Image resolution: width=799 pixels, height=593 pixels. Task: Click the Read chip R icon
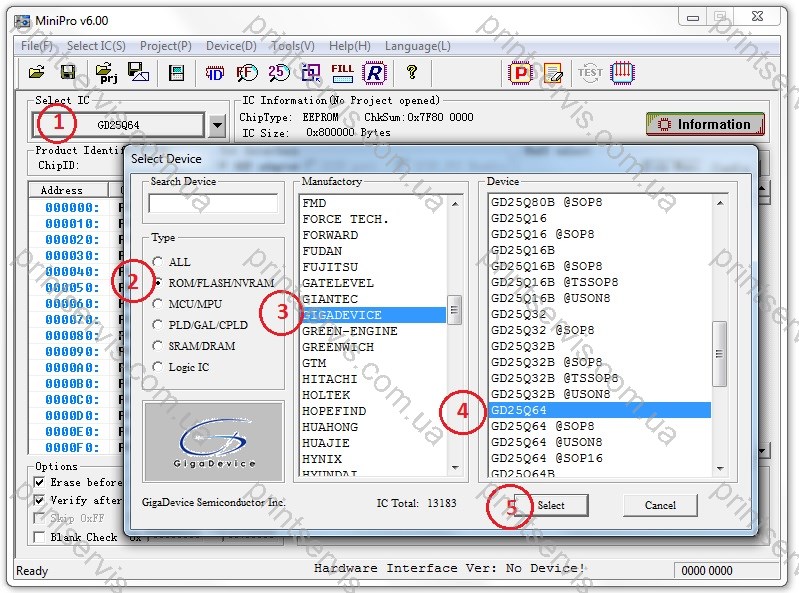click(x=375, y=73)
